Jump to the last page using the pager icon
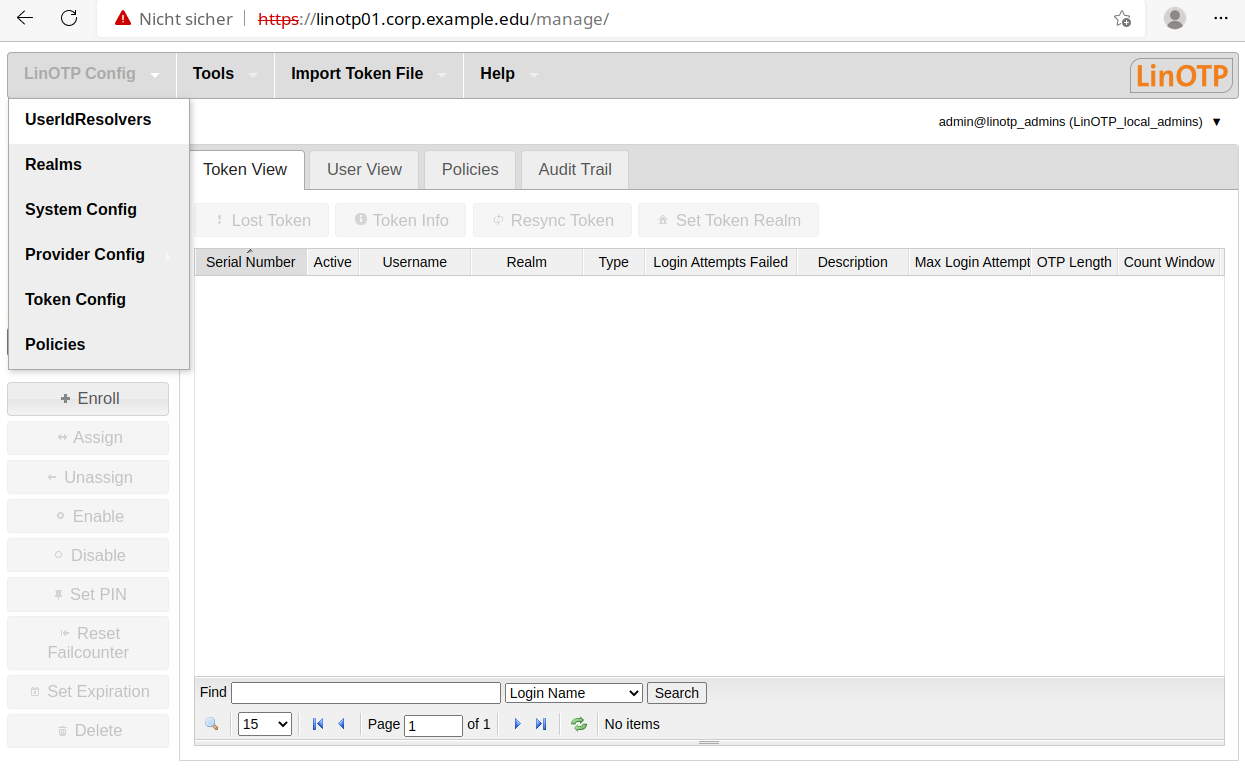The width and height of the screenshot is (1245, 769). (x=541, y=724)
